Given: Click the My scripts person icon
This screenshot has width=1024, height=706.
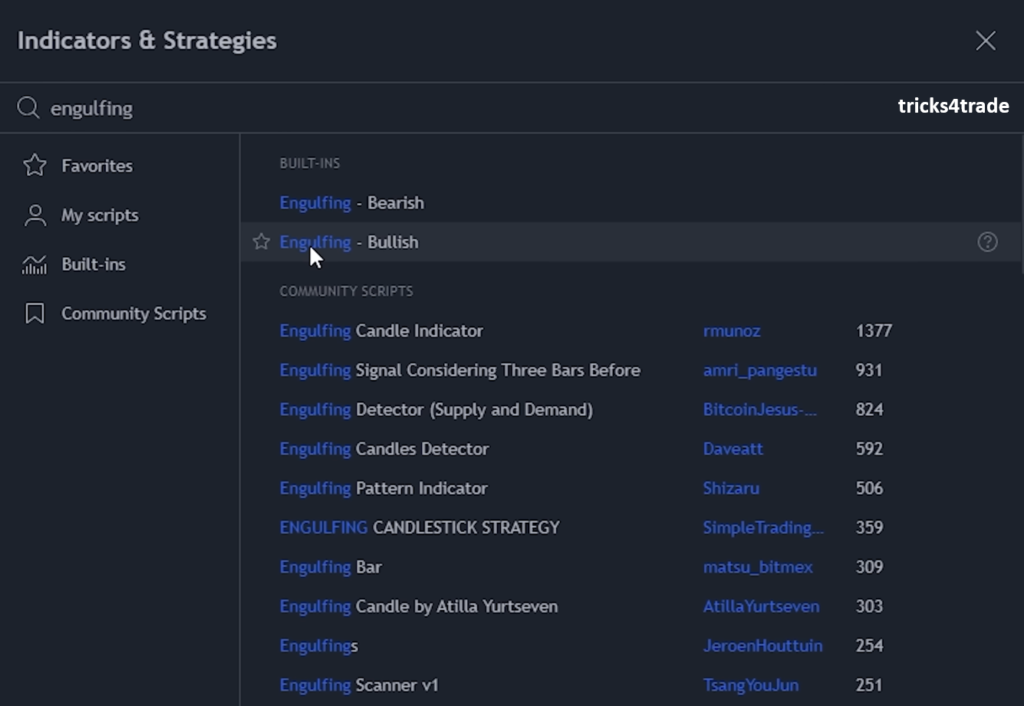Looking at the screenshot, I should pyautogui.click(x=35, y=215).
